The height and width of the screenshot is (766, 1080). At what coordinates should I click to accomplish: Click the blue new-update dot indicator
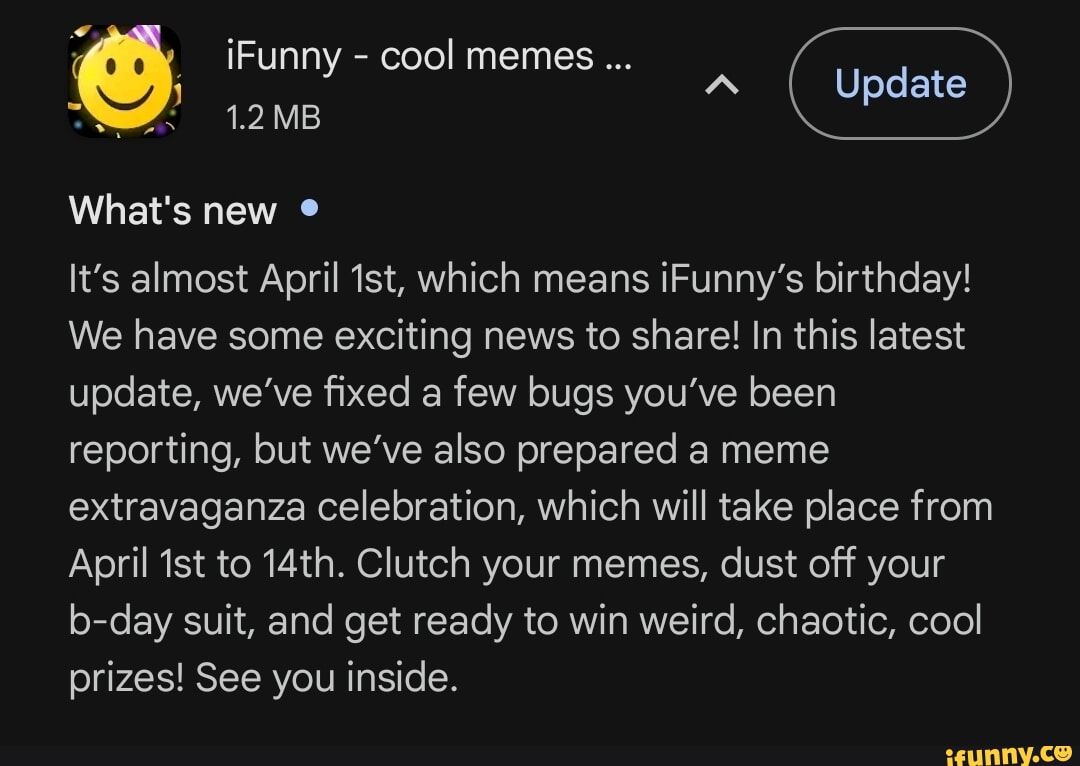310,208
